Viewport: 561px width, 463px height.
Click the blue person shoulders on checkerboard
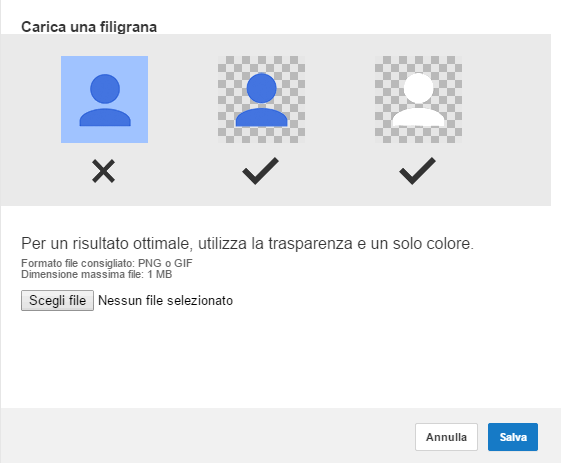click(262, 117)
